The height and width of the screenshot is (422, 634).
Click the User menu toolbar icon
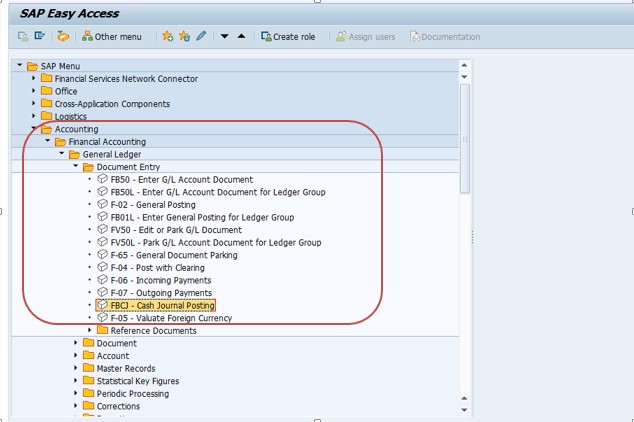click(23, 36)
